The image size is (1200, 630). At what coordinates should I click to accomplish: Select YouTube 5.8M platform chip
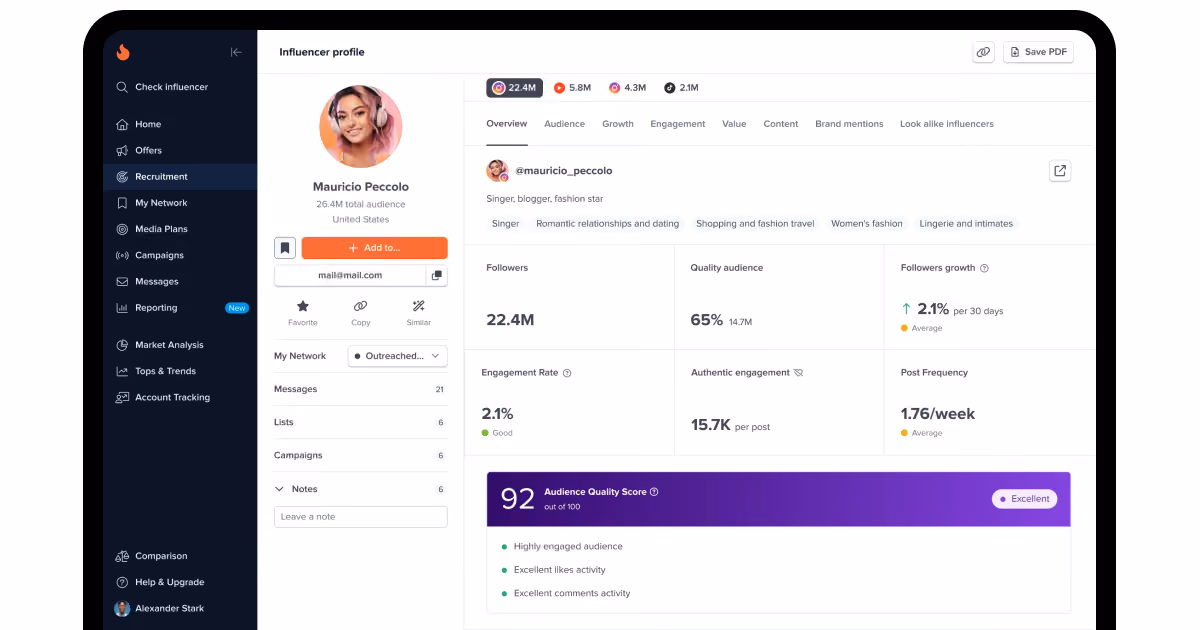tap(572, 88)
